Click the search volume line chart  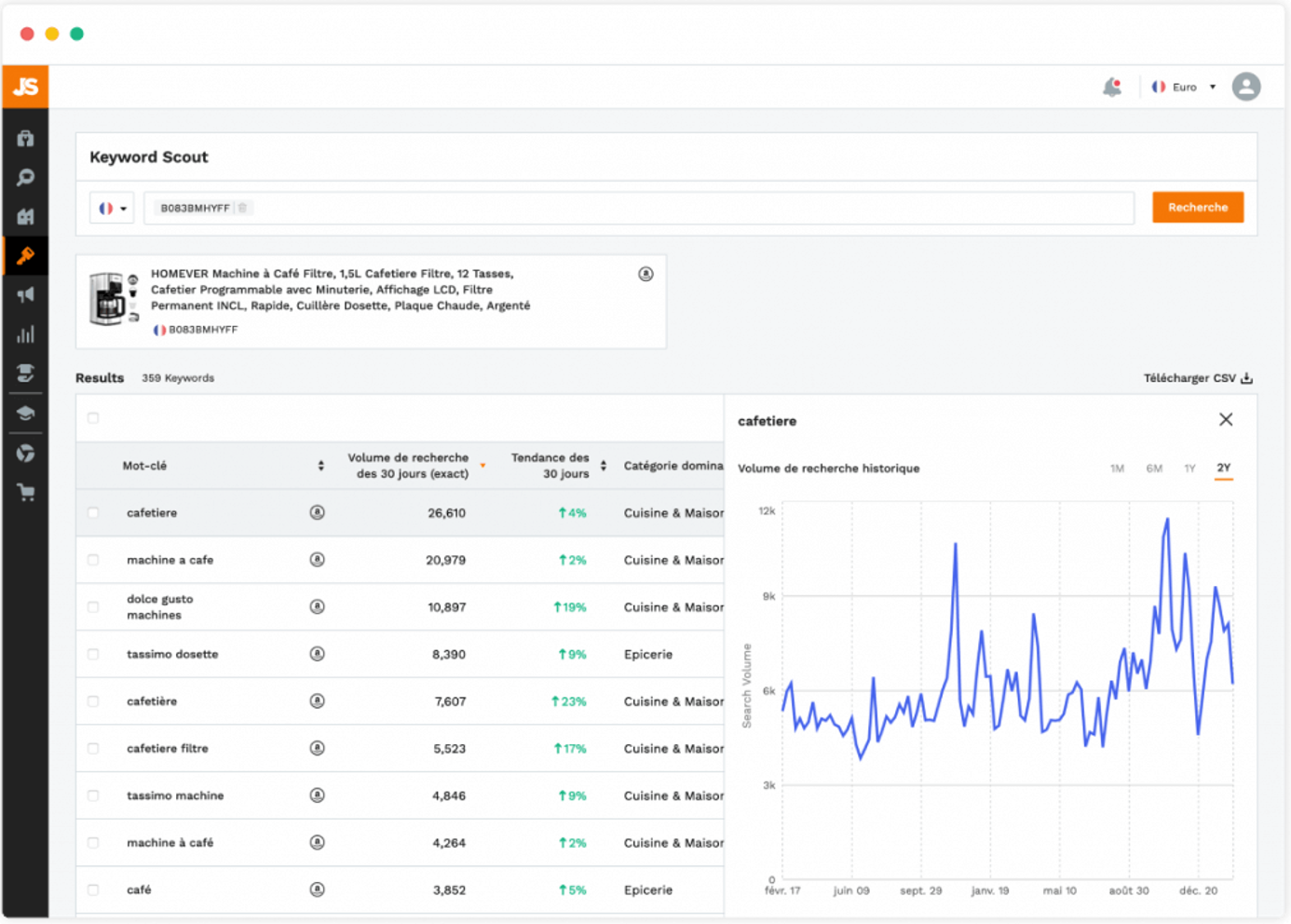(1008, 691)
